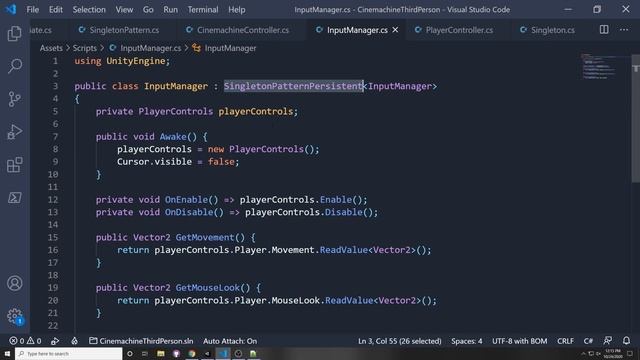The height and width of the screenshot is (360, 640).
Task: Open the Help menu
Action: click(x=237, y=9)
